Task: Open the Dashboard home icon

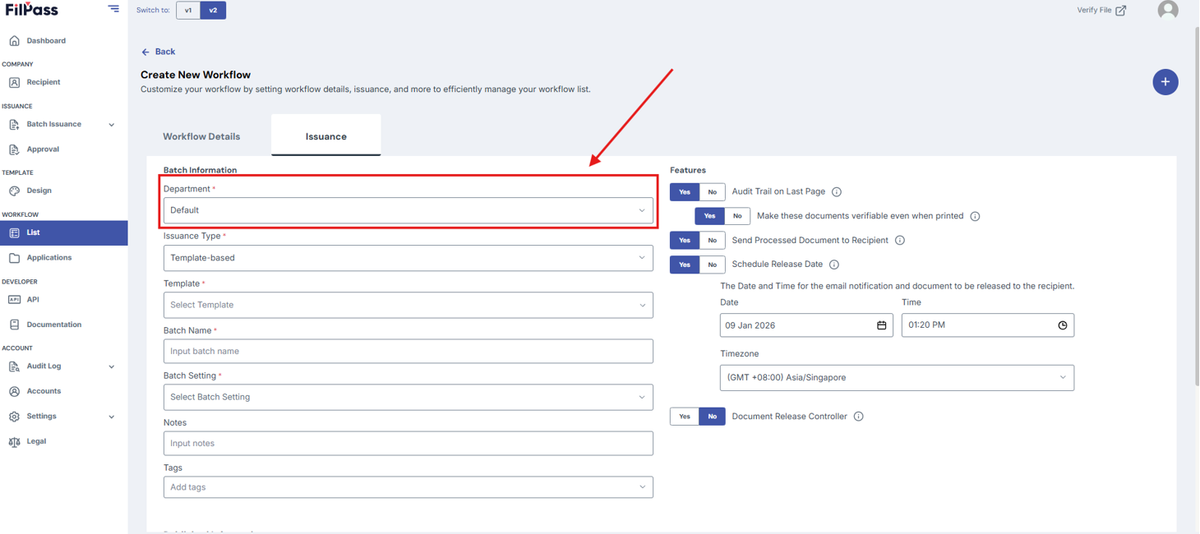Action: (x=14, y=41)
